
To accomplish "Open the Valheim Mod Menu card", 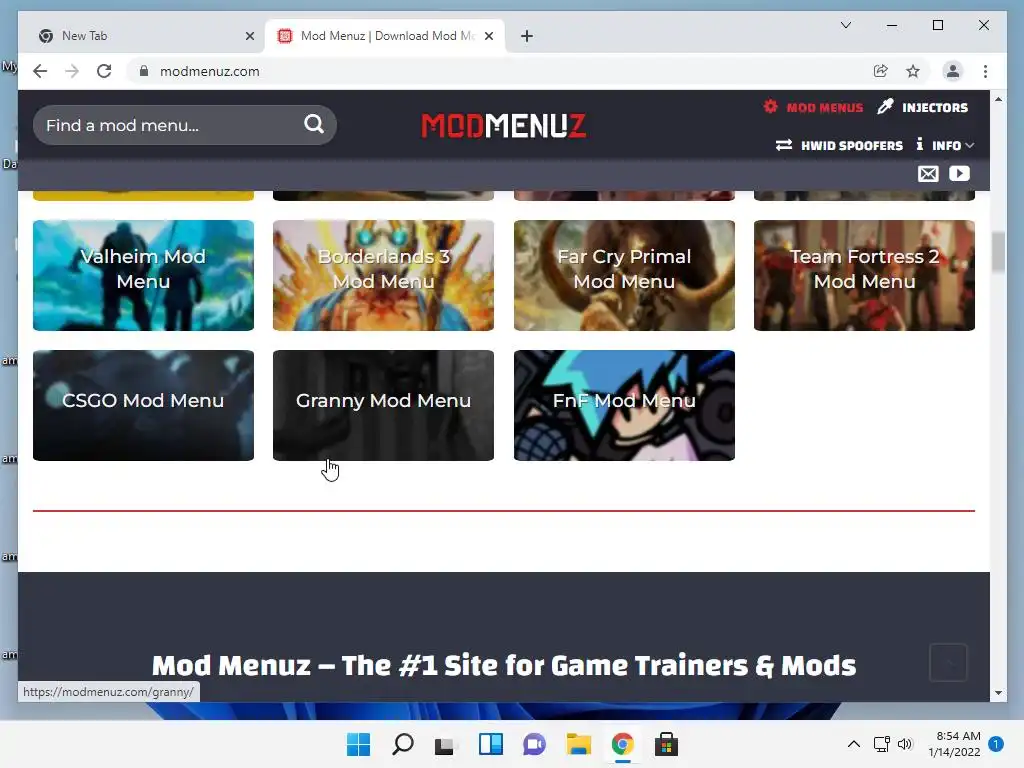I will click(x=143, y=275).
